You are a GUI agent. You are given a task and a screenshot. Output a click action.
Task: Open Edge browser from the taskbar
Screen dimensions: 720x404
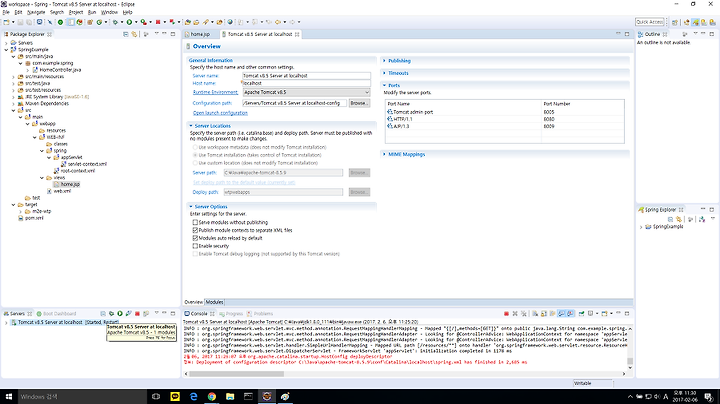(x=193, y=396)
